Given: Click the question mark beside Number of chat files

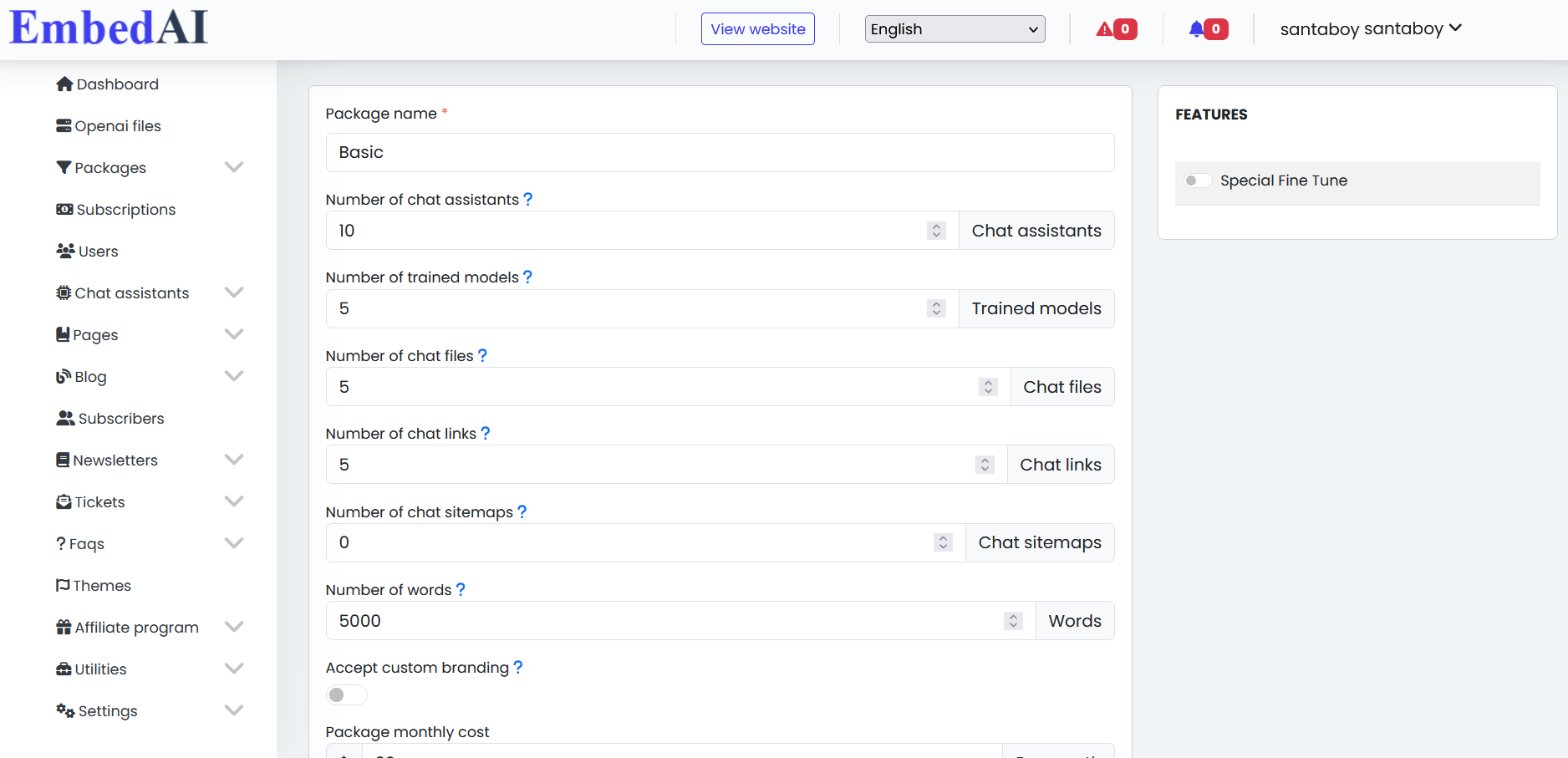Looking at the screenshot, I should click(x=482, y=356).
